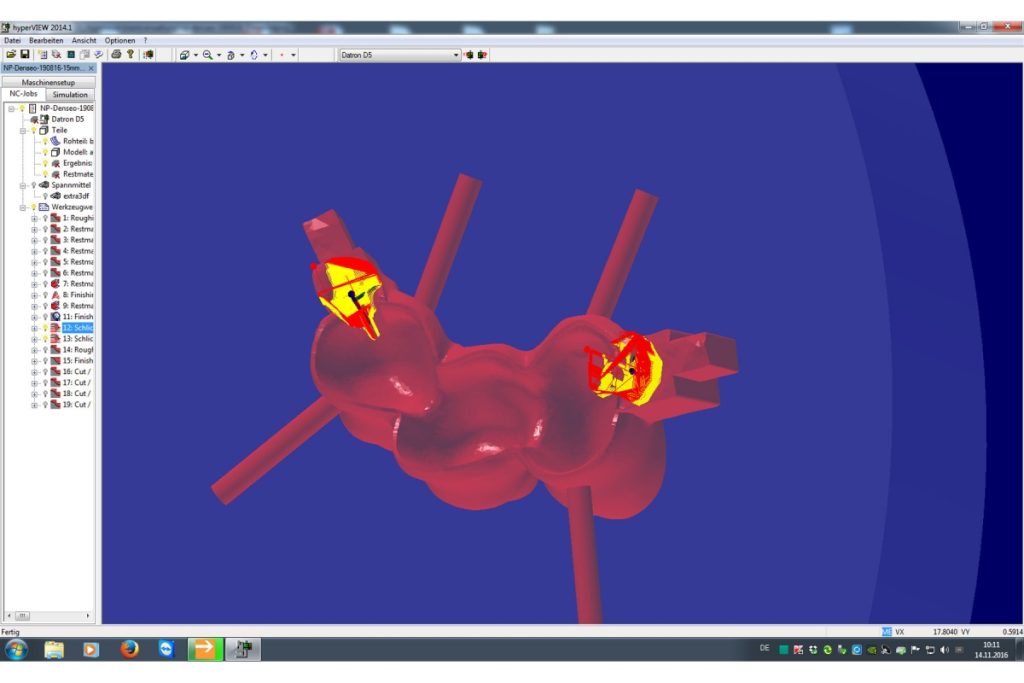This screenshot has width=1024, height=683.
Task: Click the rotate view icon
Action: coord(253,55)
